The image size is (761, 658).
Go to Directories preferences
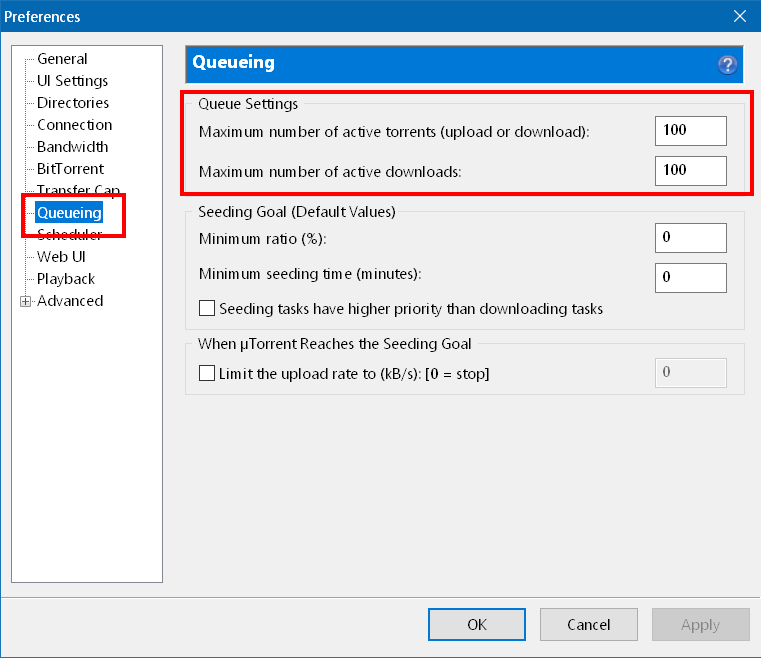(73, 103)
